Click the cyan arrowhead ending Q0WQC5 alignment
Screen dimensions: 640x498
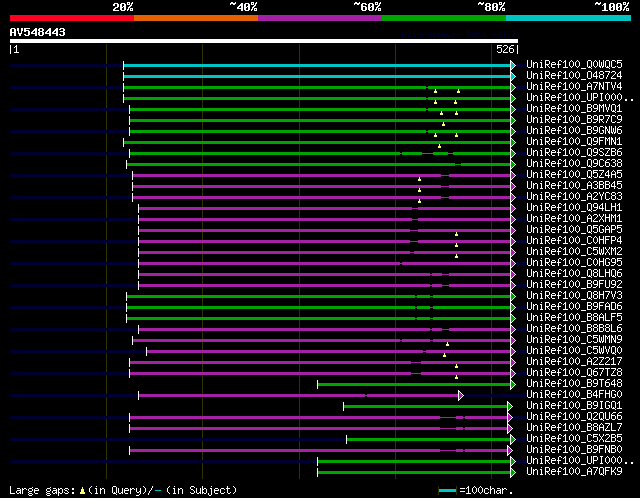click(513, 65)
